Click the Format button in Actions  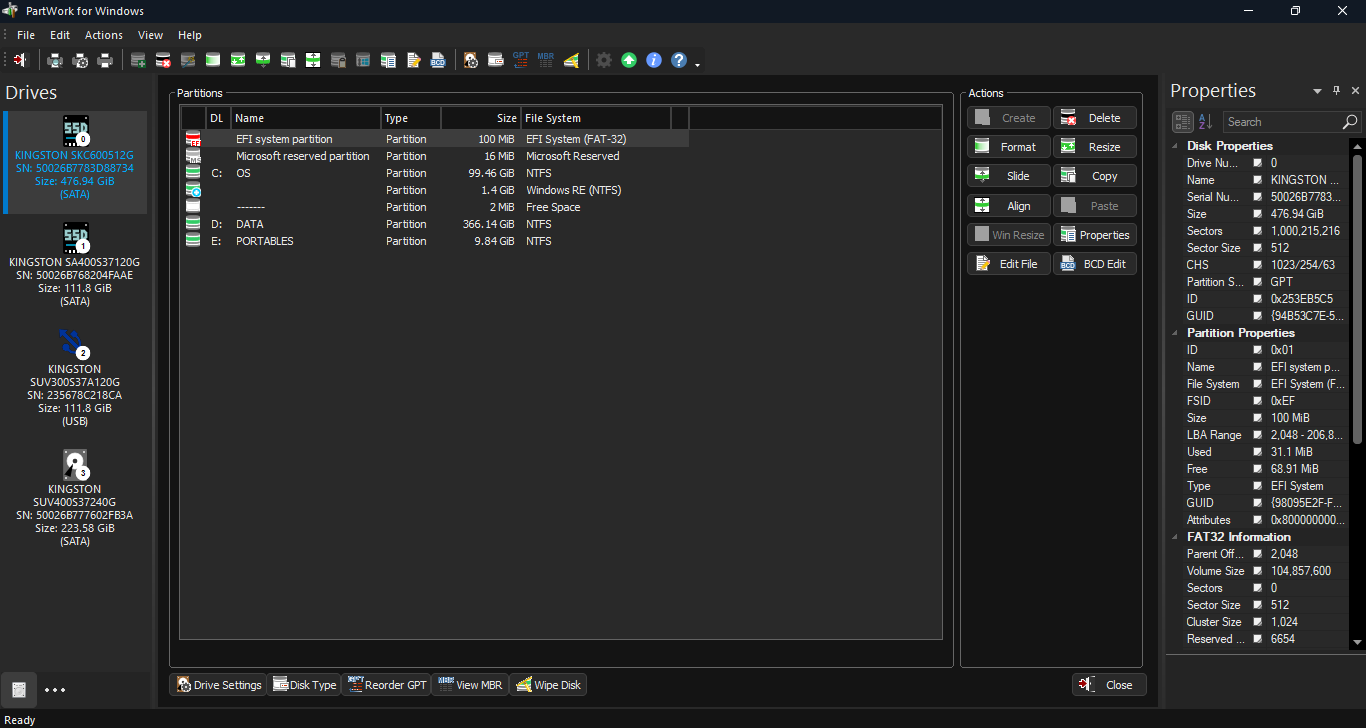coord(1009,147)
